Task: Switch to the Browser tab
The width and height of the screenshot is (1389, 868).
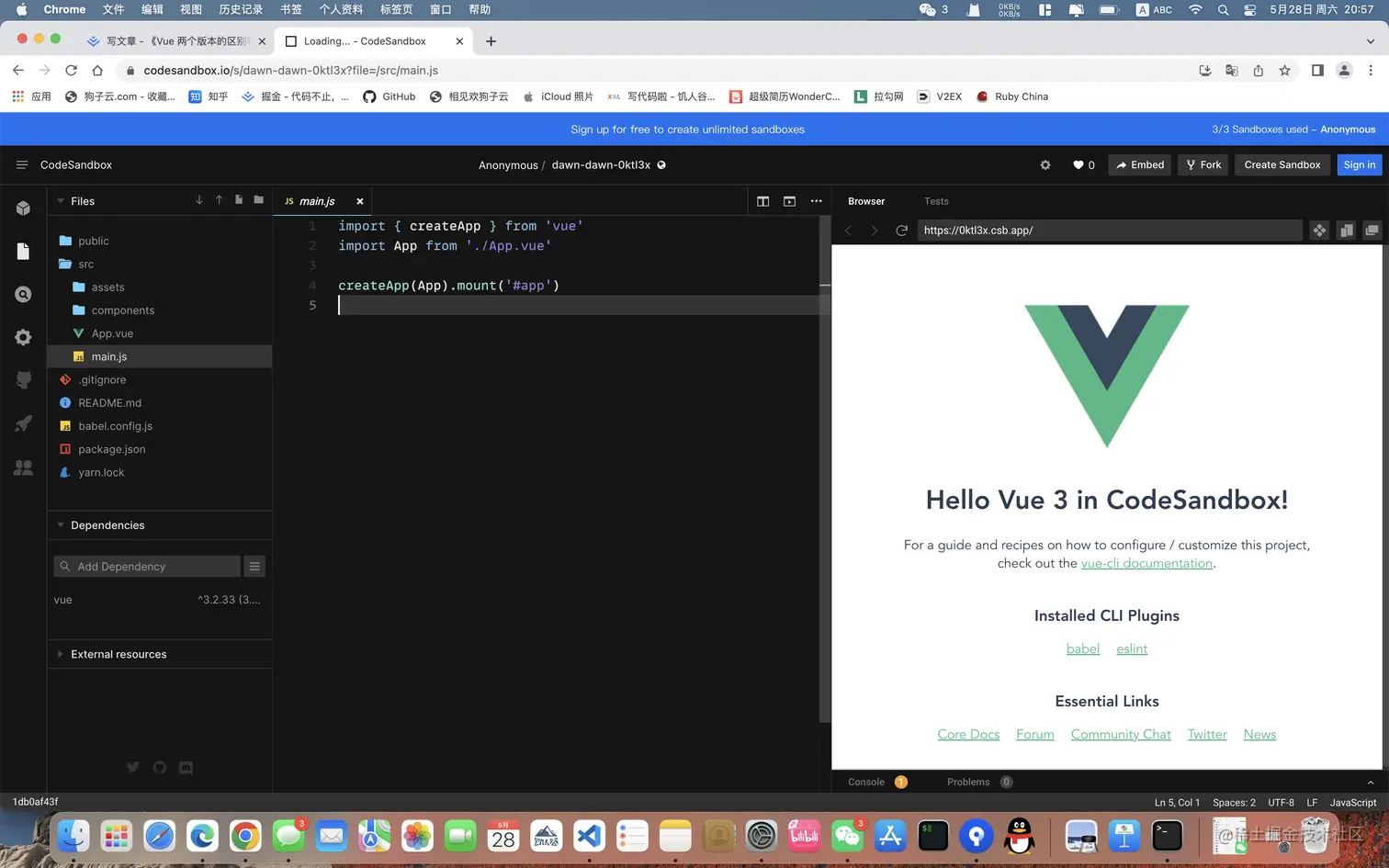Action: 866,201
